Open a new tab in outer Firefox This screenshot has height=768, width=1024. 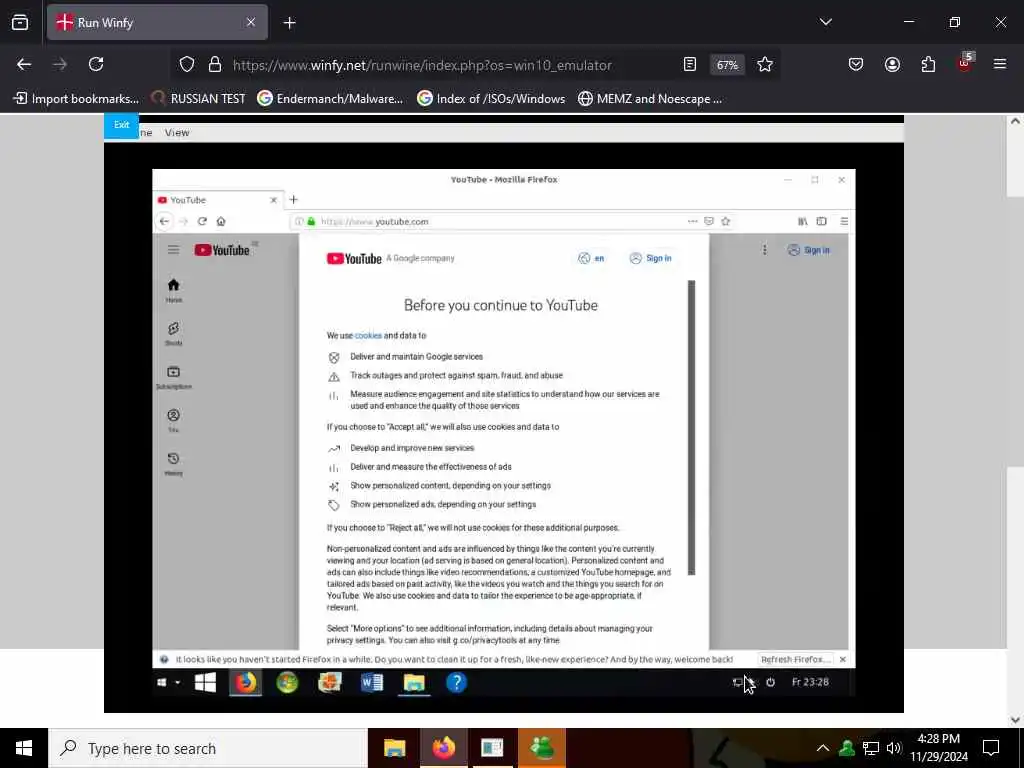289,23
